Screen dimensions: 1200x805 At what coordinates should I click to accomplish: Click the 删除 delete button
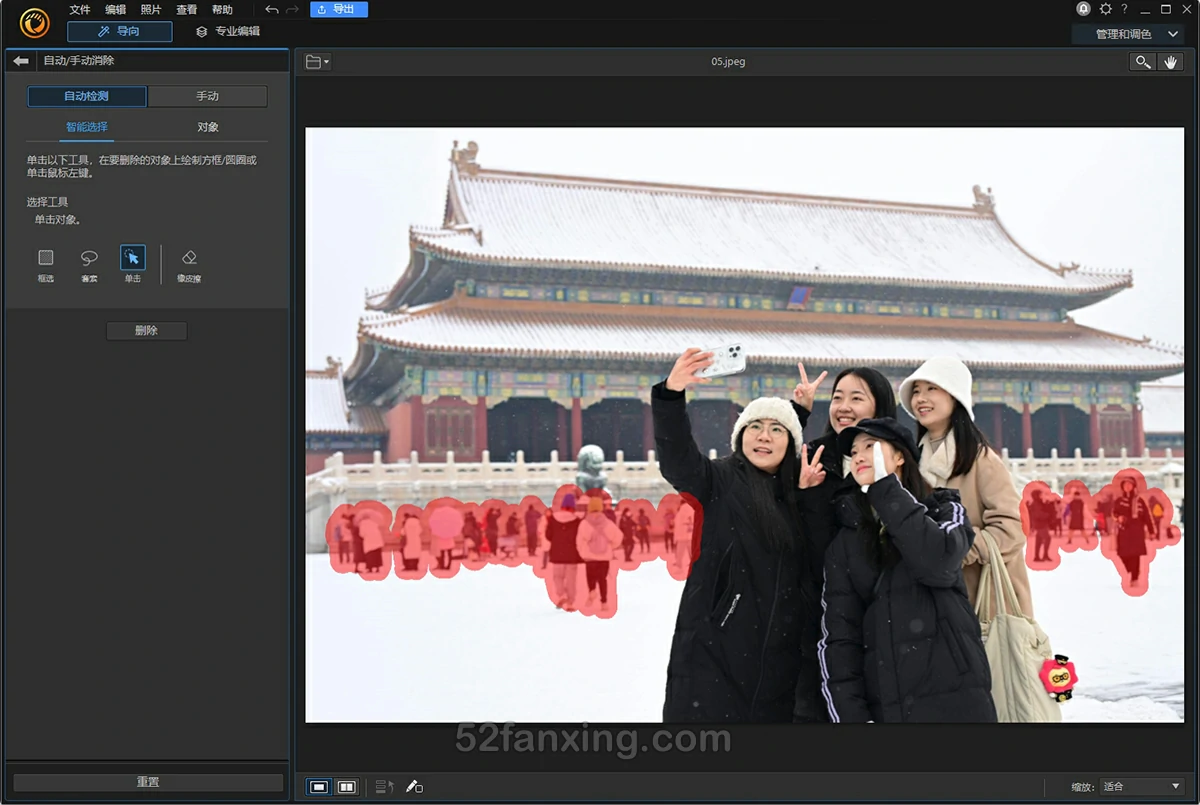coord(147,331)
